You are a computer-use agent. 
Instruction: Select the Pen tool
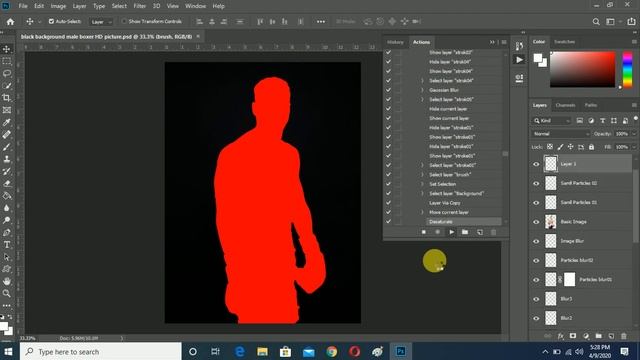[7, 233]
